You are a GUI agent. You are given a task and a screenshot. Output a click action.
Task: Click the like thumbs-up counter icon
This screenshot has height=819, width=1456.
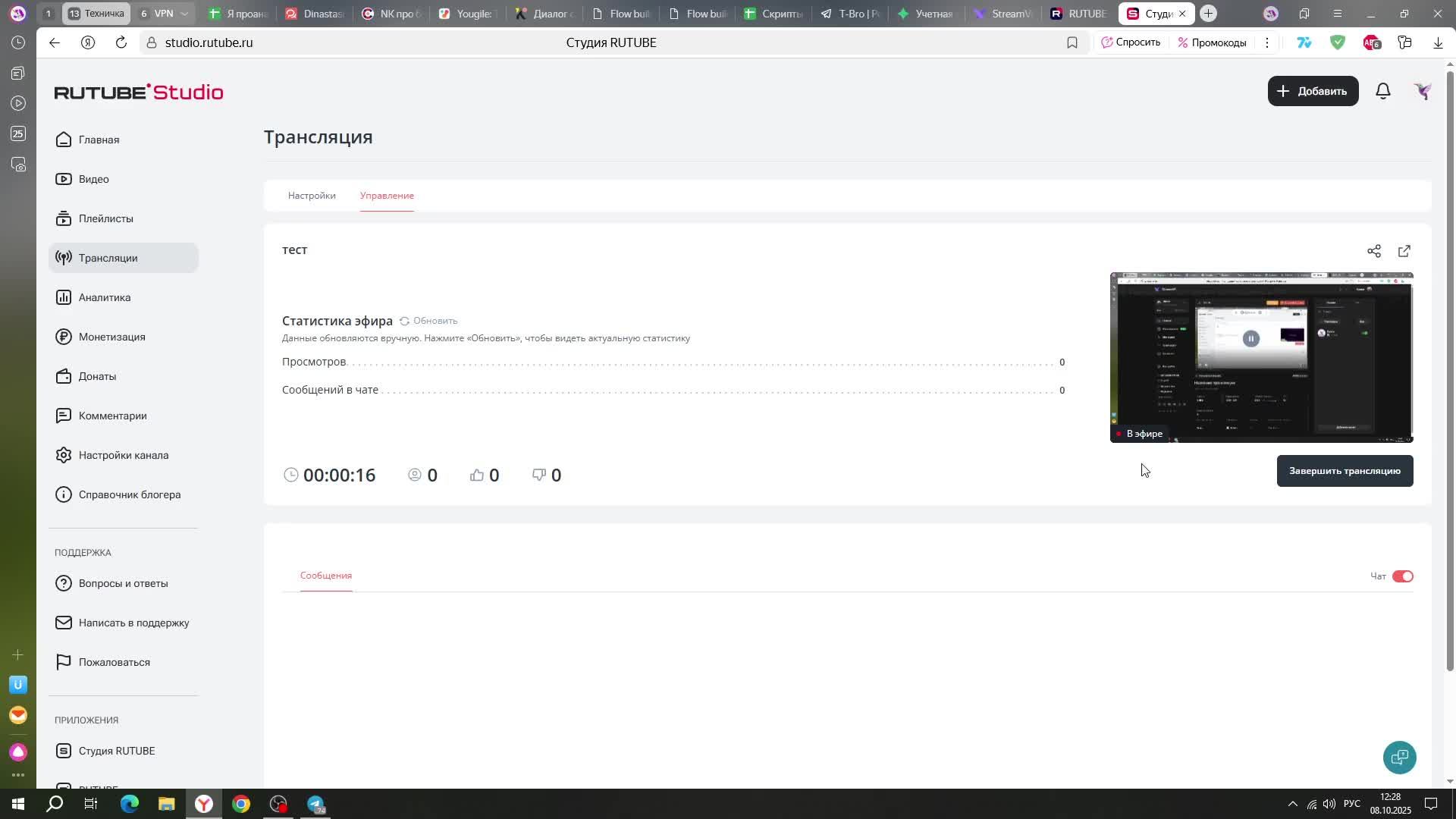(x=477, y=475)
